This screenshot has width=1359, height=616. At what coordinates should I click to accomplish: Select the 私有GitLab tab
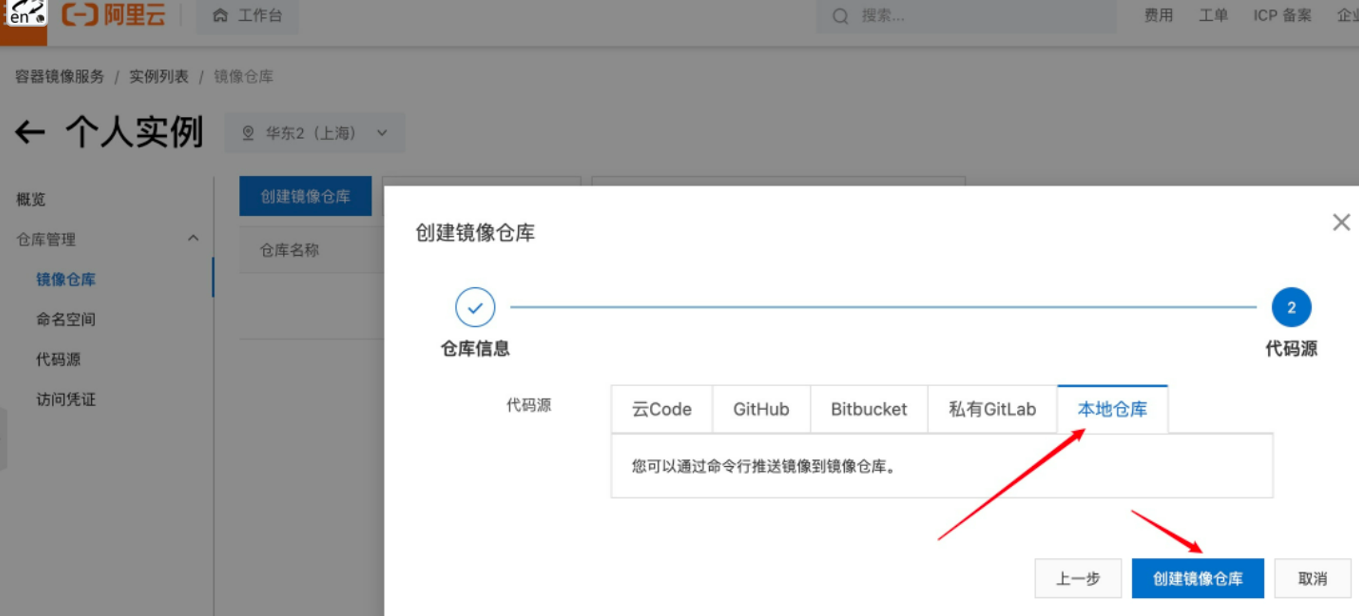pos(992,409)
